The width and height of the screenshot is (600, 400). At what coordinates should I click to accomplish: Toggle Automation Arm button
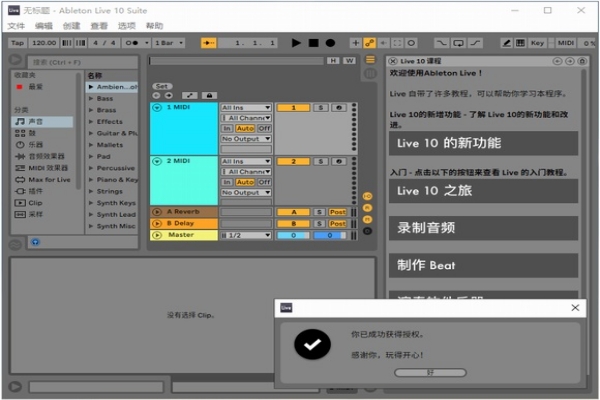coord(369,43)
